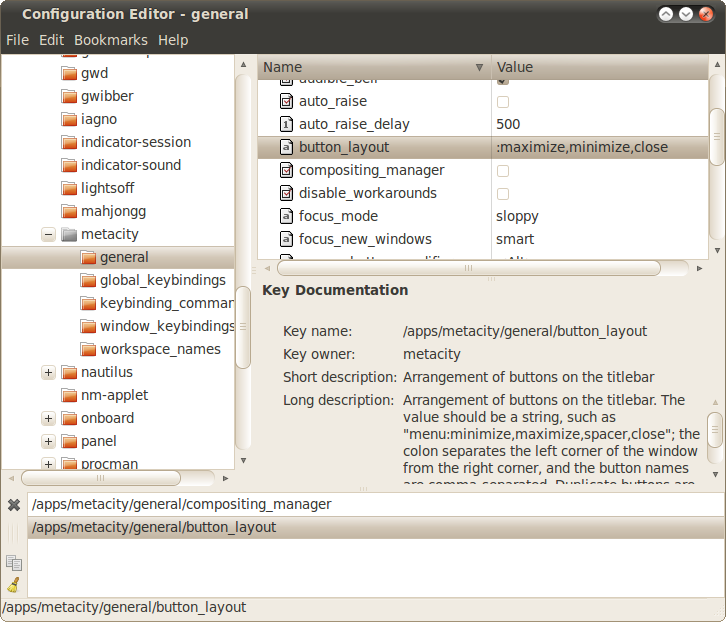726x622 pixels.
Task: Click the key list scroll-right arrow
Action: point(699,268)
